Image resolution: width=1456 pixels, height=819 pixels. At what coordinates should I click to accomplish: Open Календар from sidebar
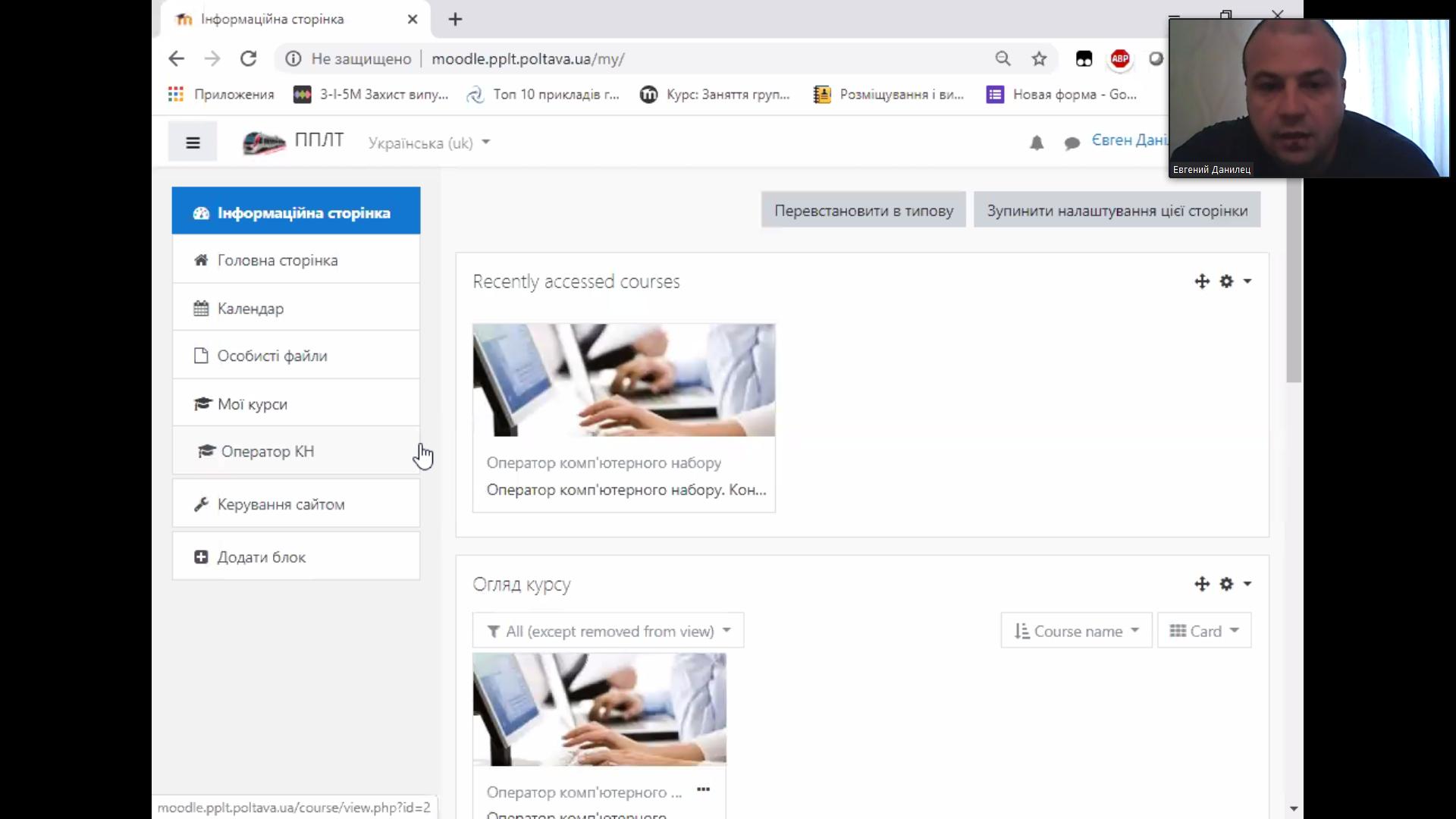click(296, 308)
